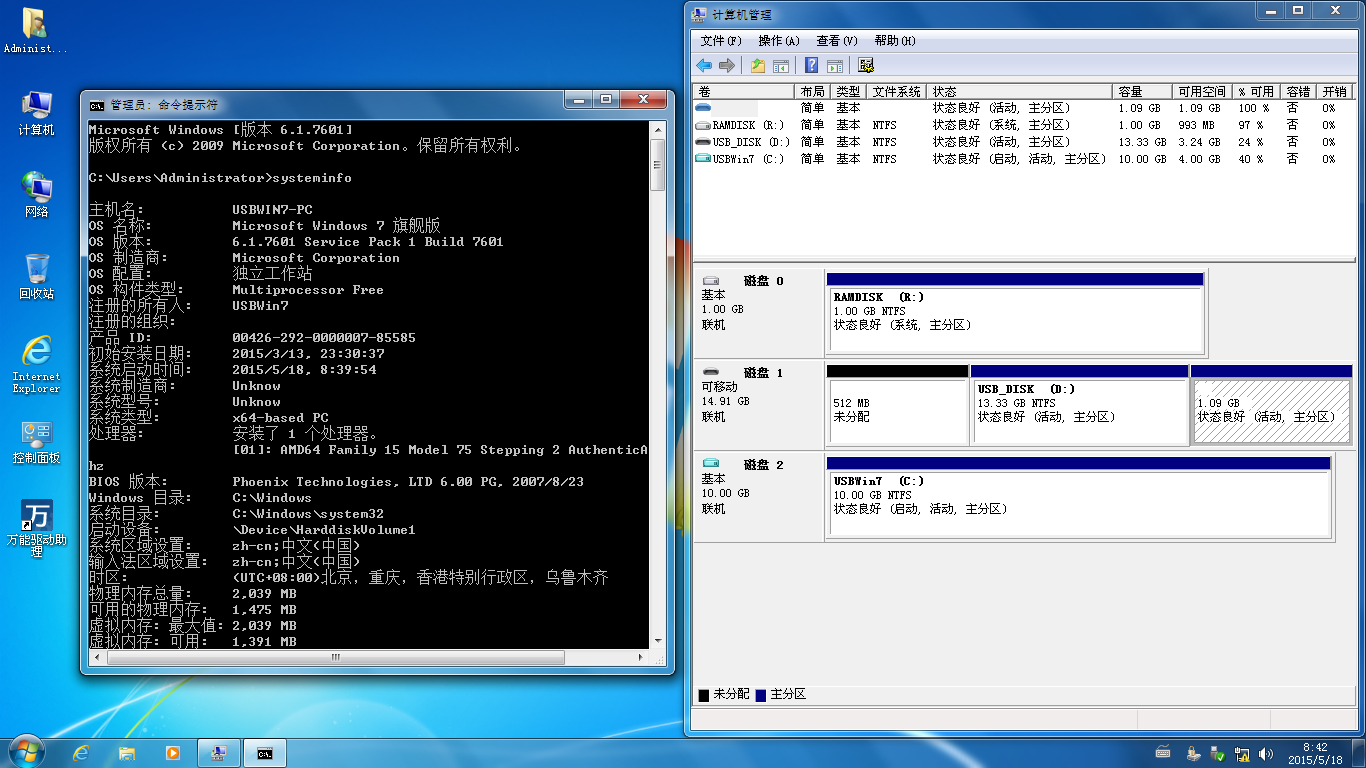Select the 磁盘 1 removable disk label panel
The height and width of the screenshot is (768, 1366).
[x=760, y=403]
